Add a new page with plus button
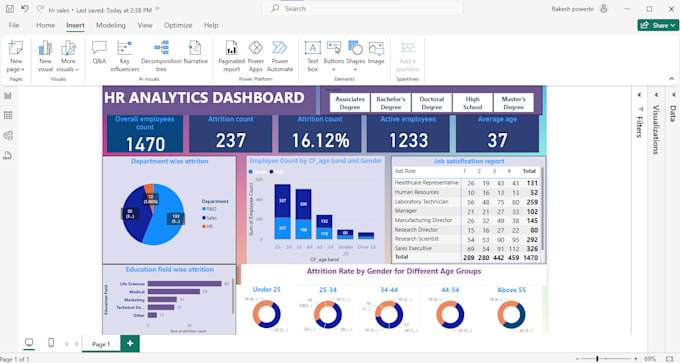The height and width of the screenshot is (363, 680). (x=130, y=343)
